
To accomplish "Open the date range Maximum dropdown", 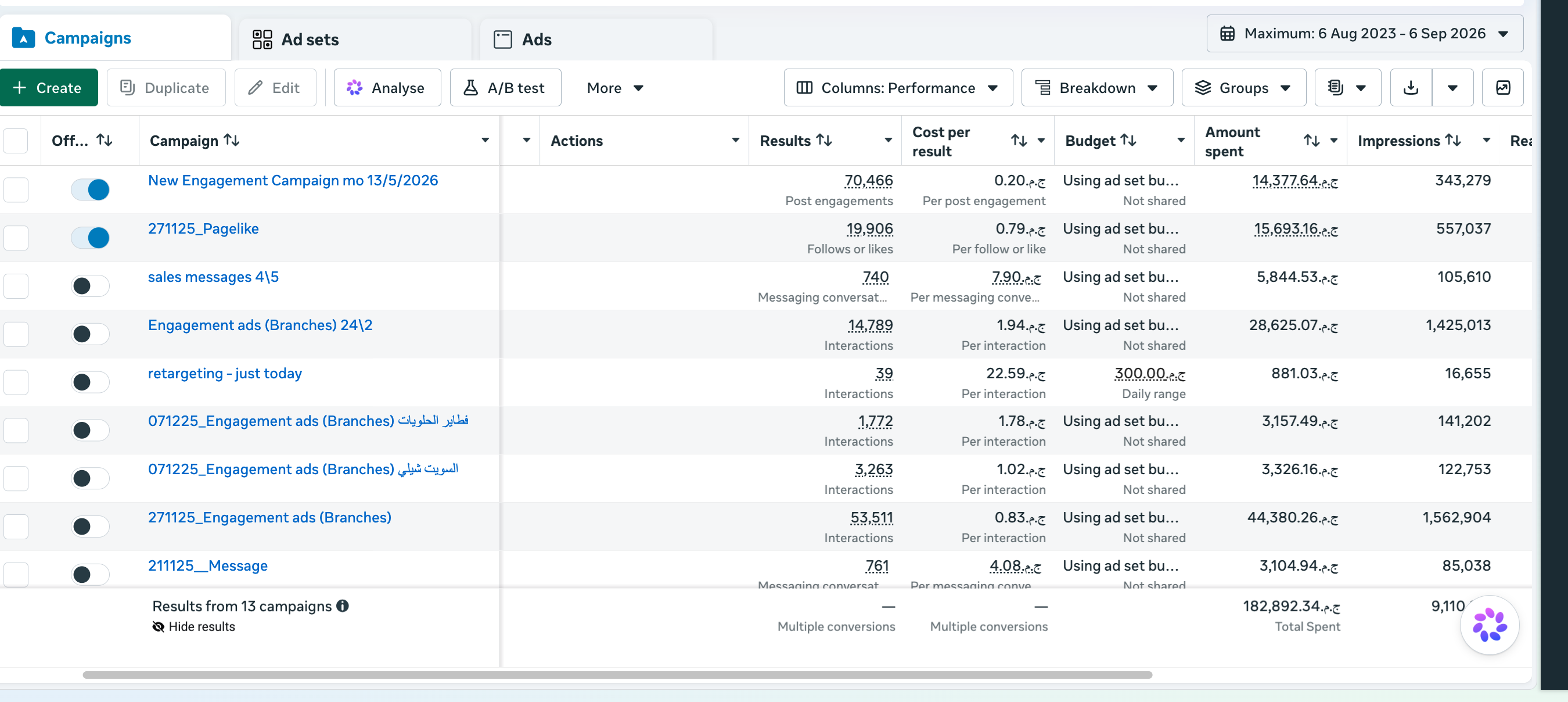I will coord(1365,34).
